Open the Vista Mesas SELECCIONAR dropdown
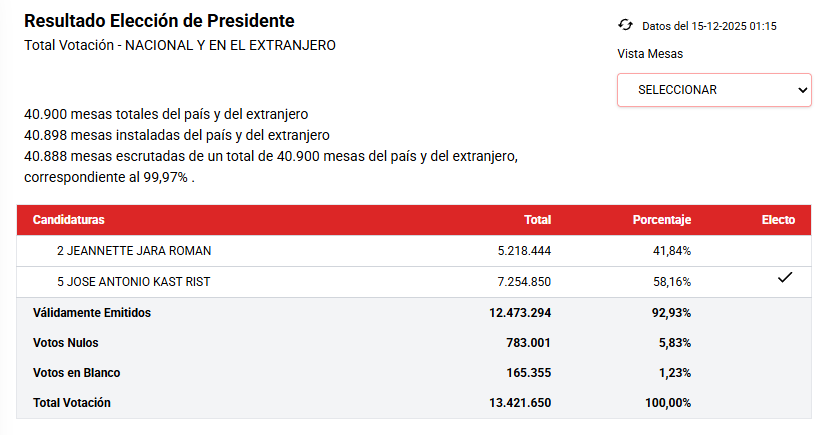 (x=714, y=90)
